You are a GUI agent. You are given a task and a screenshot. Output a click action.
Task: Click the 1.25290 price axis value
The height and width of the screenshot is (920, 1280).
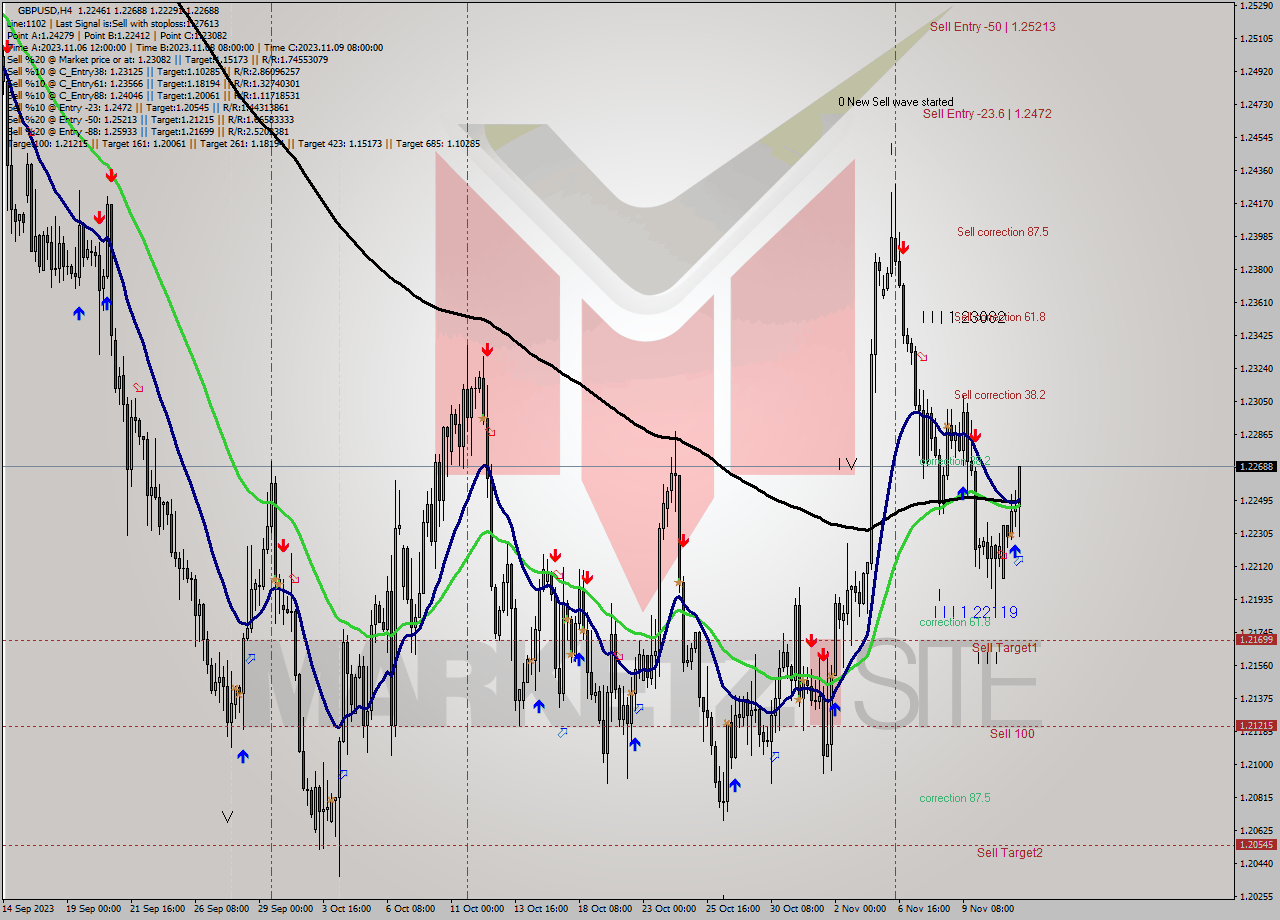[1256, 6]
